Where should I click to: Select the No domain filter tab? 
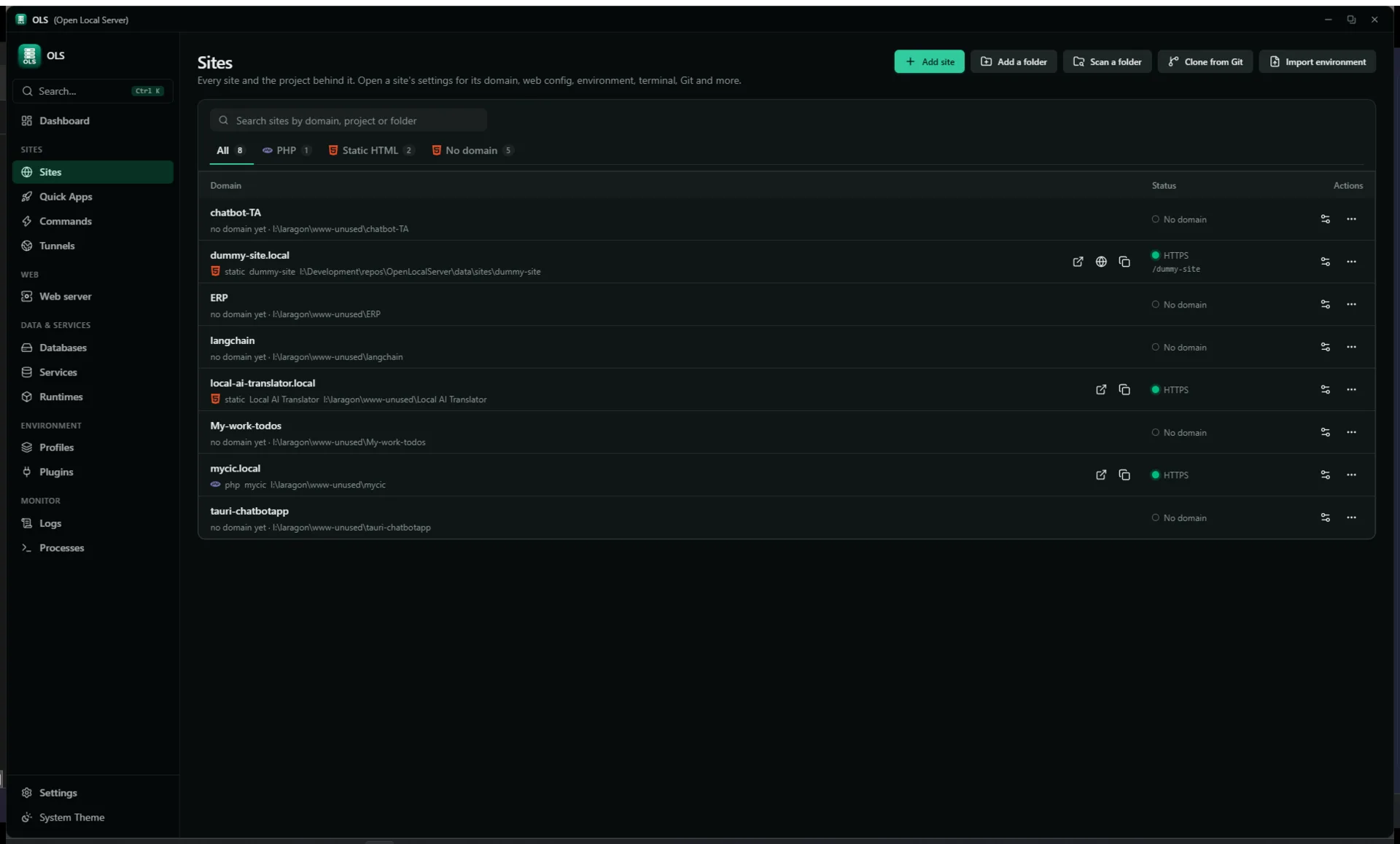[x=472, y=151]
